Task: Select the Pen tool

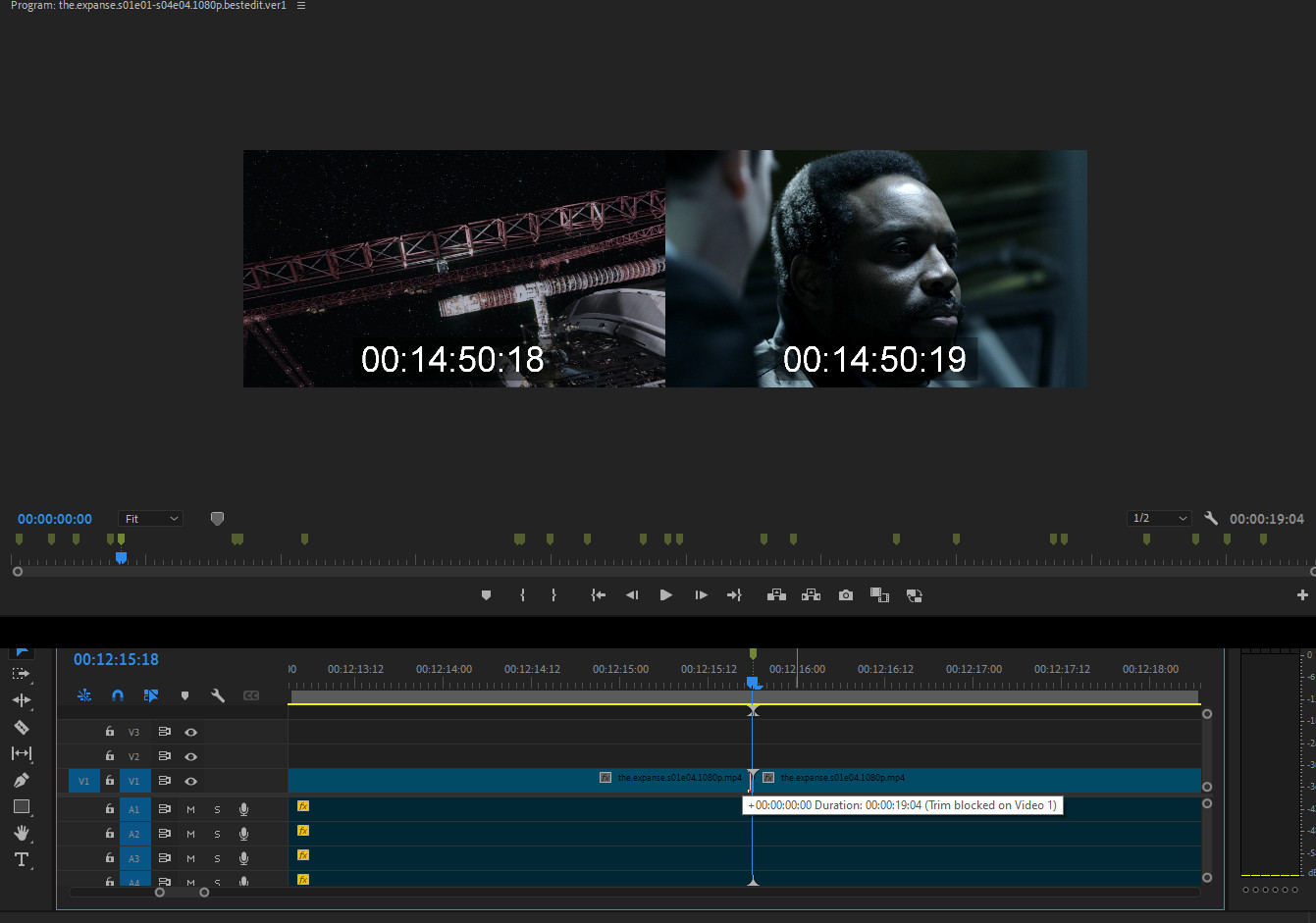Action: pyautogui.click(x=22, y=780)
